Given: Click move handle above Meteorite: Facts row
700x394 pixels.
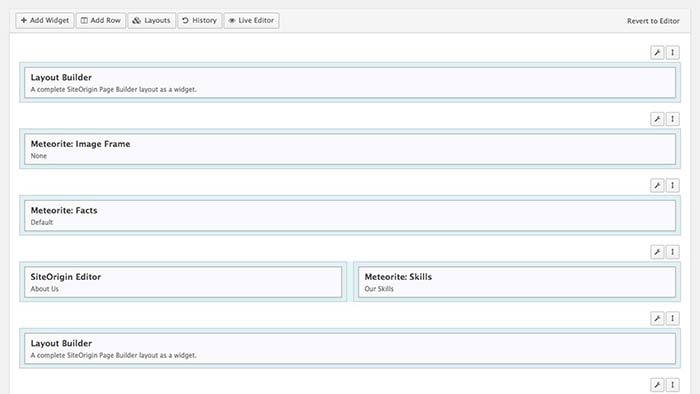Looking at the screenshot, I should click(673, 186).
